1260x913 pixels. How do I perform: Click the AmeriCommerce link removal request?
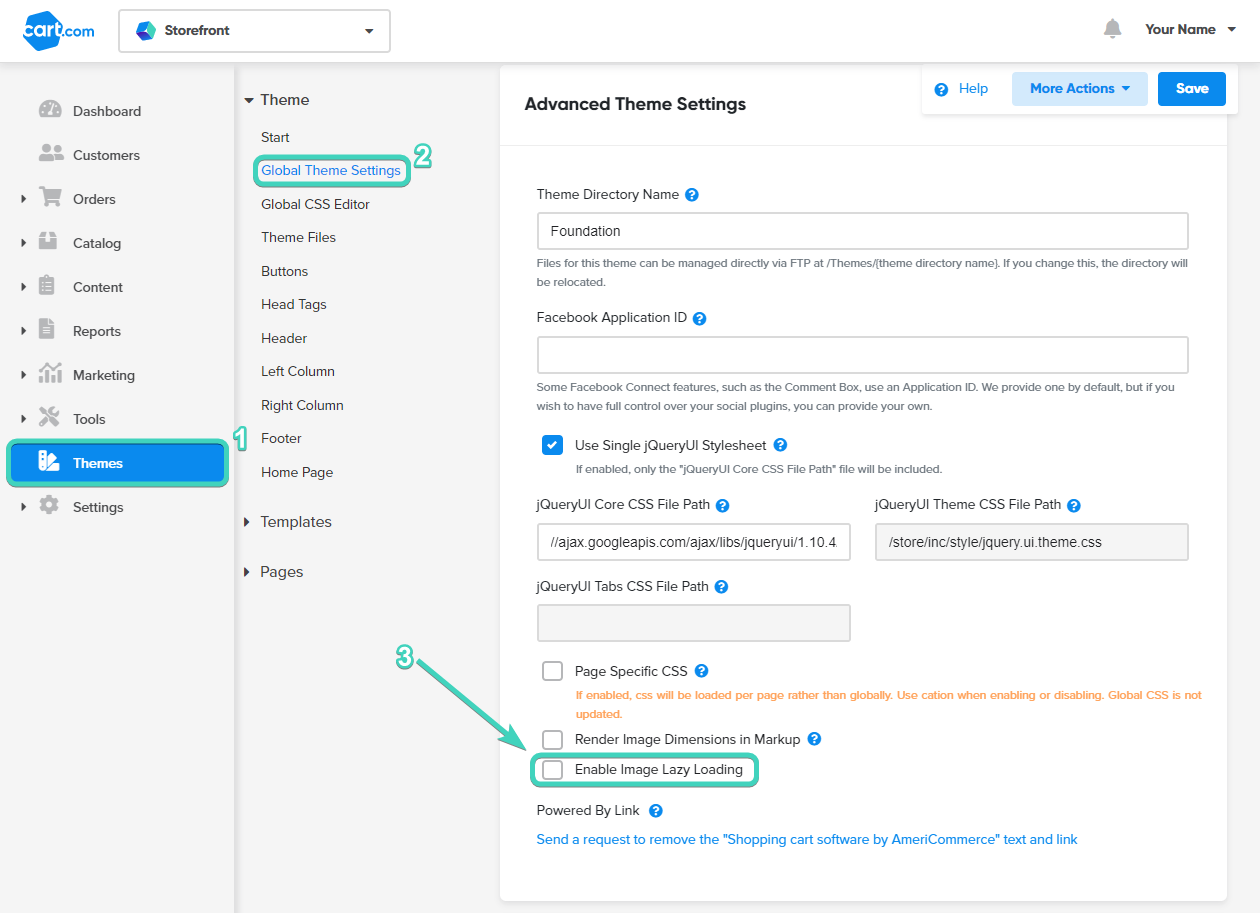click(806, 840)
